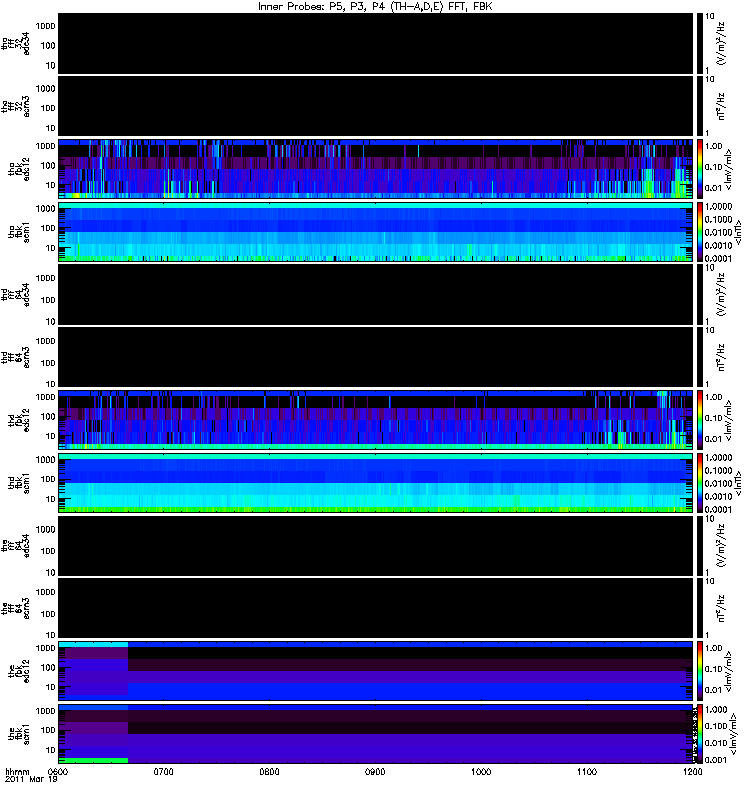Click the "the fff 64 edc34" panel label
750x800 pixels.
pos(15,546)
